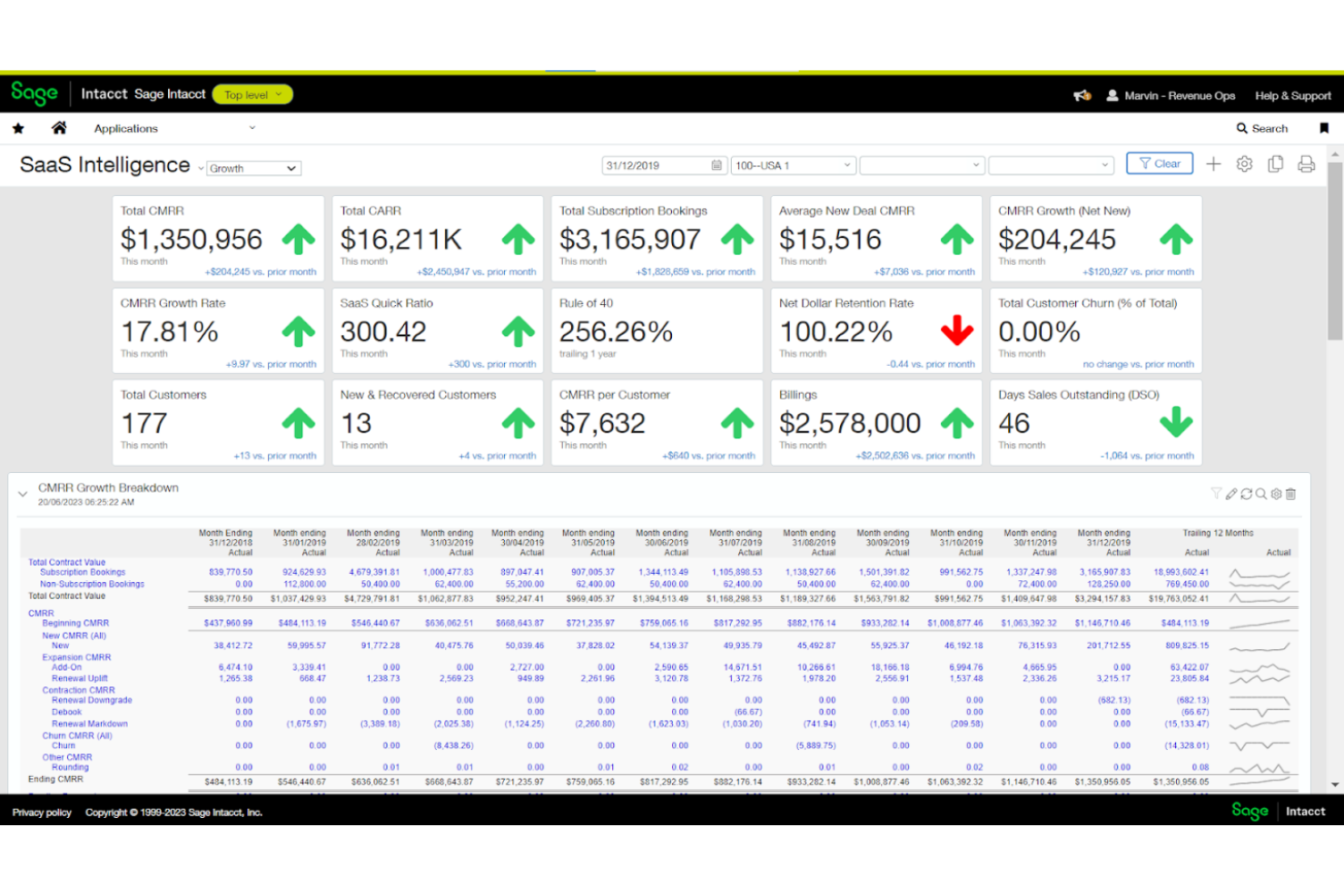Open the Applications menu

point(174,129)
